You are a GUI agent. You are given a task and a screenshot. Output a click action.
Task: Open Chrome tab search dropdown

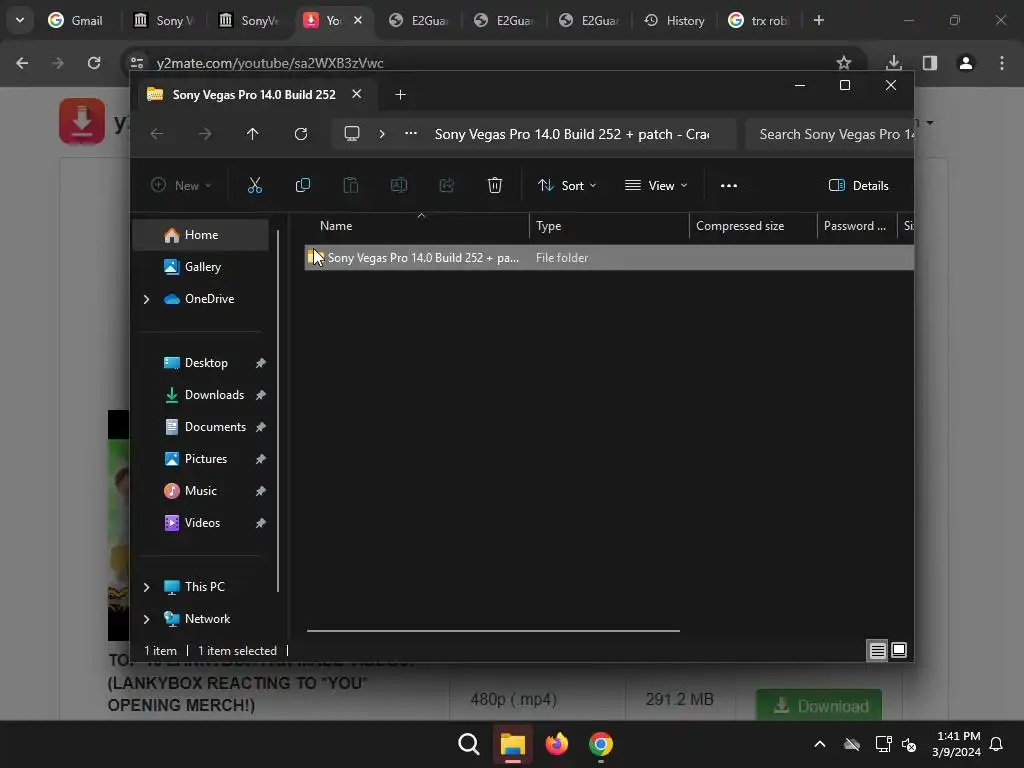pyautogui.click(x=20, y=20)
